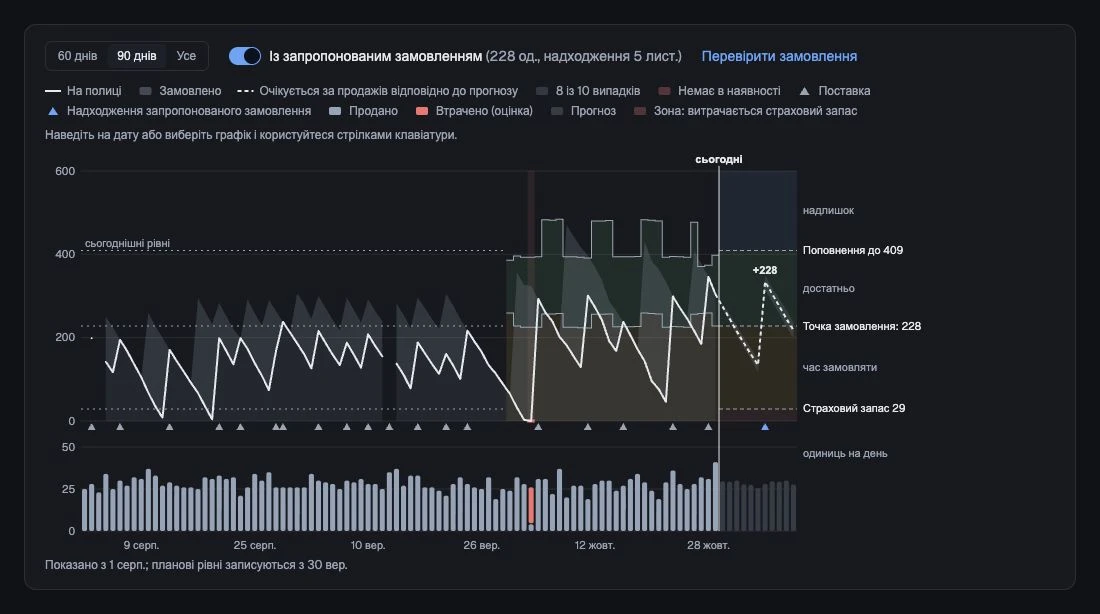Click the Наведіть на дату hint text
Screen dimensions: 1100x614
click(x=251, y=135)
